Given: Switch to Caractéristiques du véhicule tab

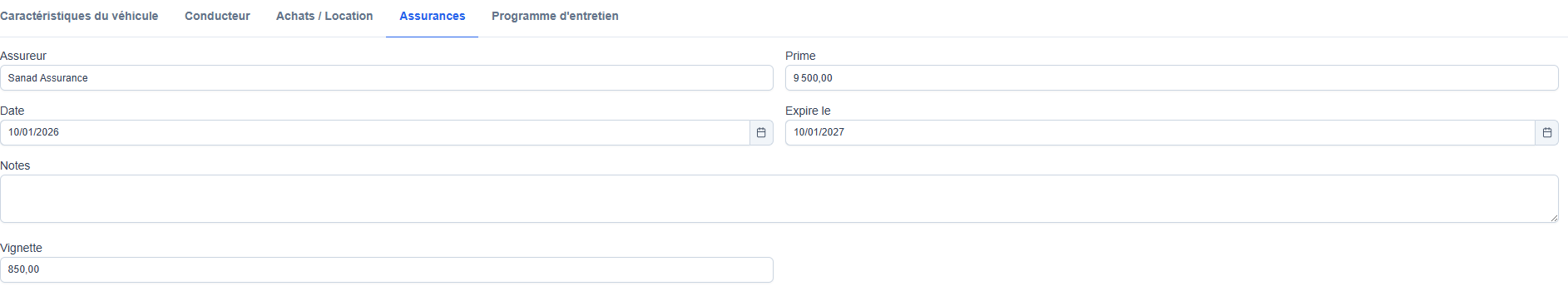Looking at the screenshot, I should point(79,16).
